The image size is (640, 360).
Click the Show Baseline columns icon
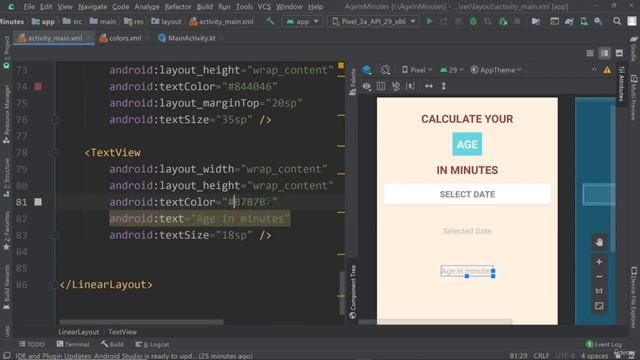(x=381, y=86)
